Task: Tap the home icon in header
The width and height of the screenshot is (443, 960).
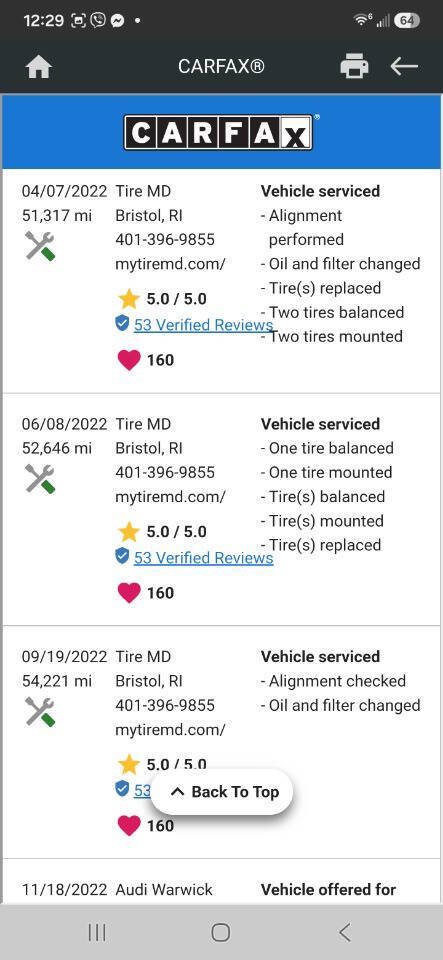Action: point(39,67)
